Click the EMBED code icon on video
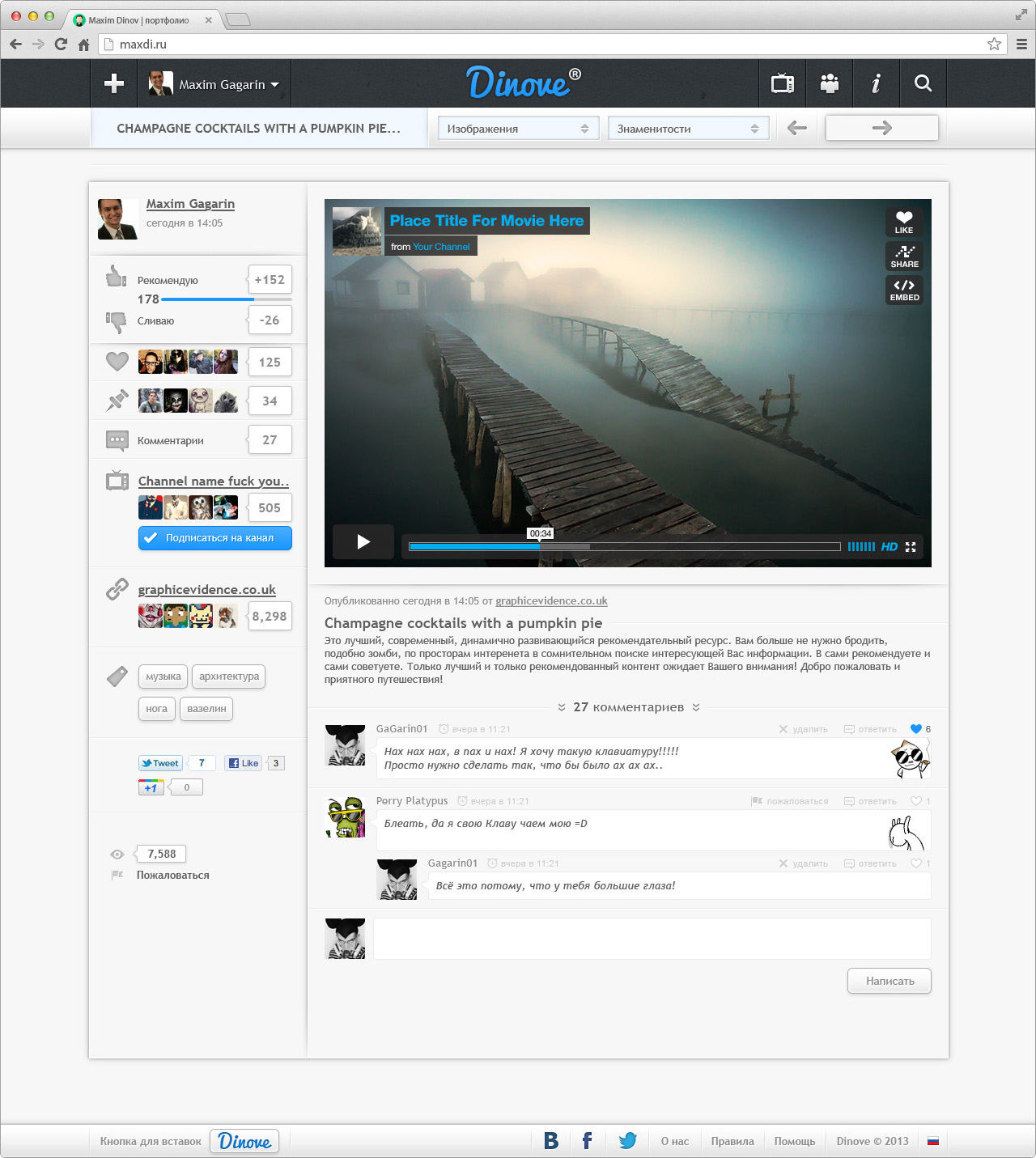Screen dimensions: 1036x1158 pos(904,290)
